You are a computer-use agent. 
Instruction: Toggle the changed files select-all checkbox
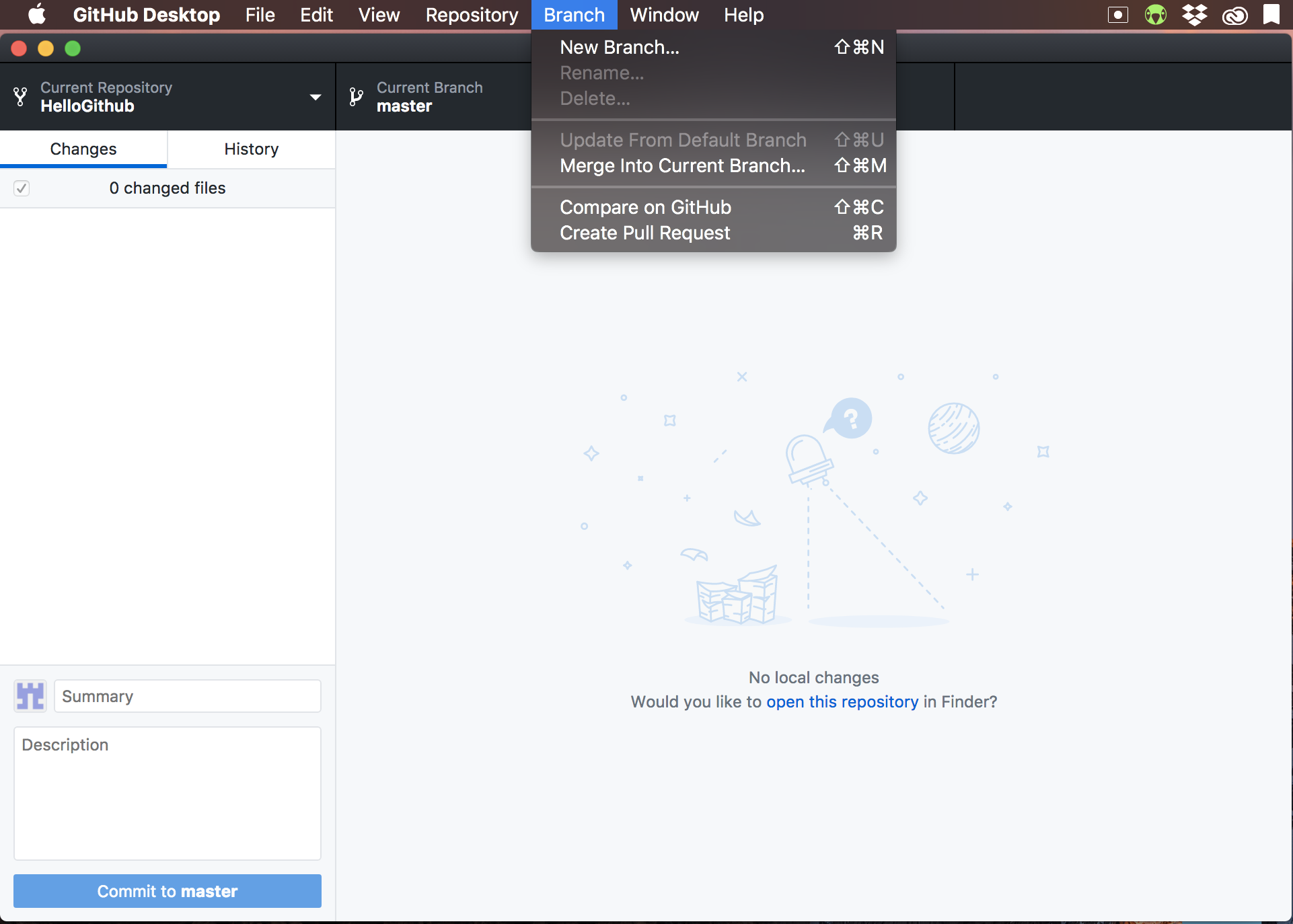tap(22, 188)
